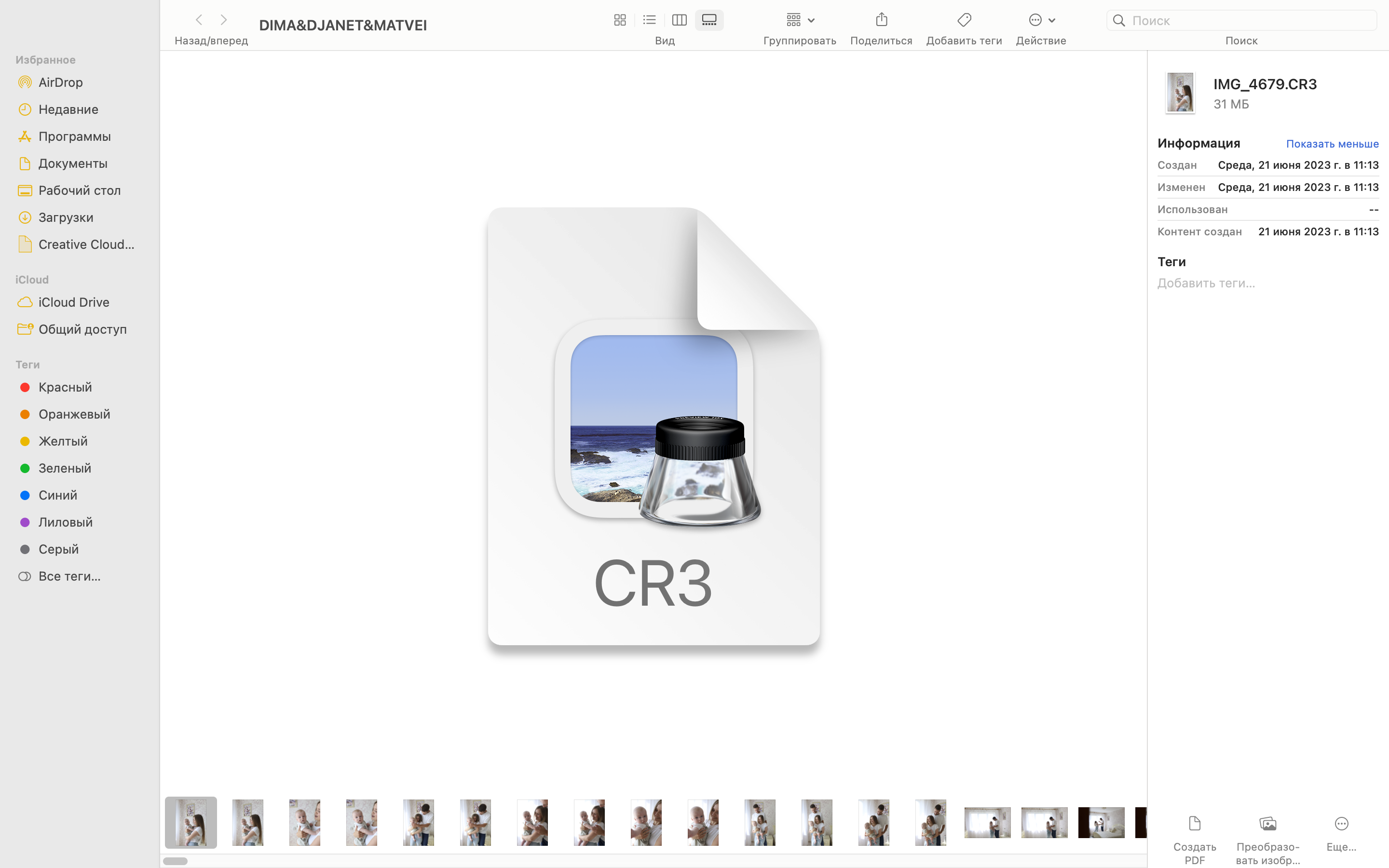Viewport: 1389px width, 868px height.
Task: Expand the Group By dropdown
Action: (x=799, y=19)
